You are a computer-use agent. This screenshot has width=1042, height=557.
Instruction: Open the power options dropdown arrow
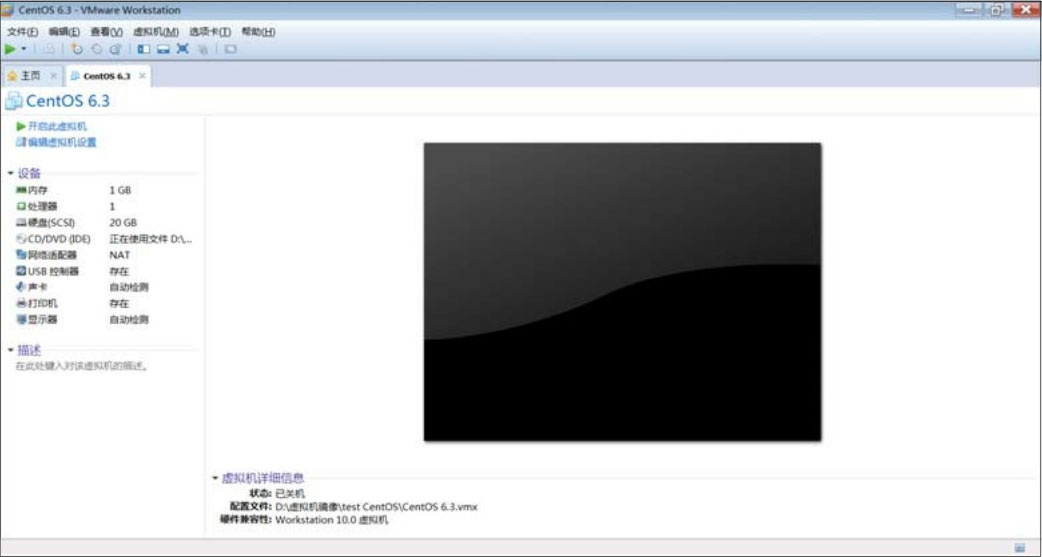24,49
